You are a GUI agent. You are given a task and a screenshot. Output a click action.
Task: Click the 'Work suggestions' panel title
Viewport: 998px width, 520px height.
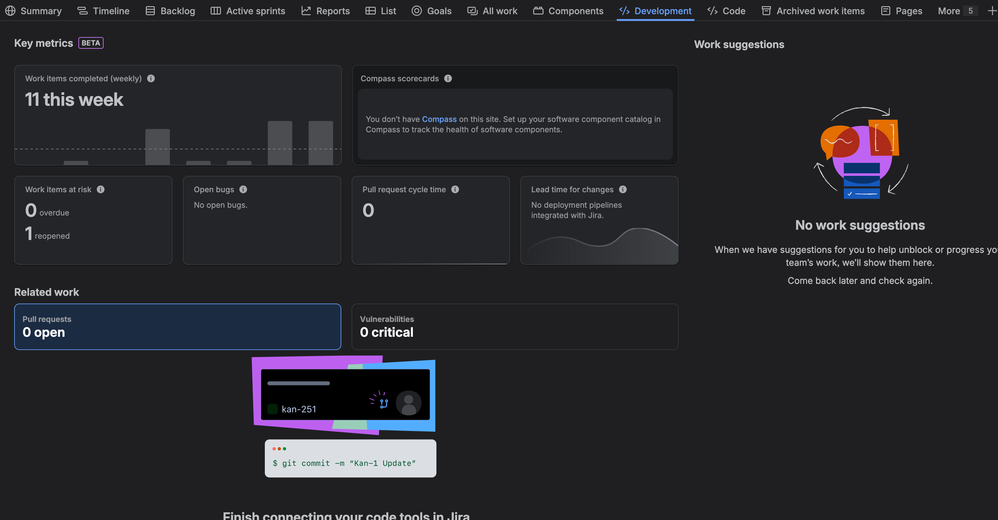point(739,45)
